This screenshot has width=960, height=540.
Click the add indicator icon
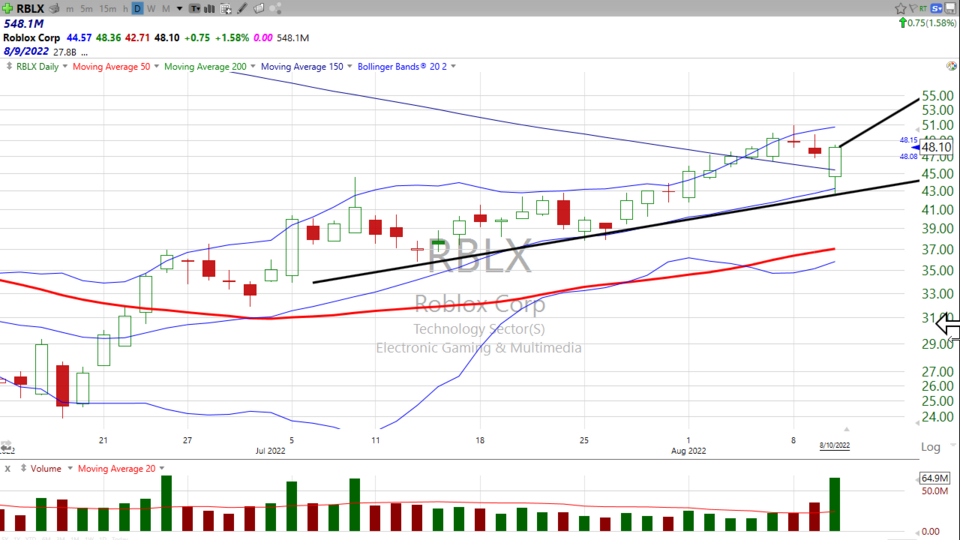pos(225,9)
